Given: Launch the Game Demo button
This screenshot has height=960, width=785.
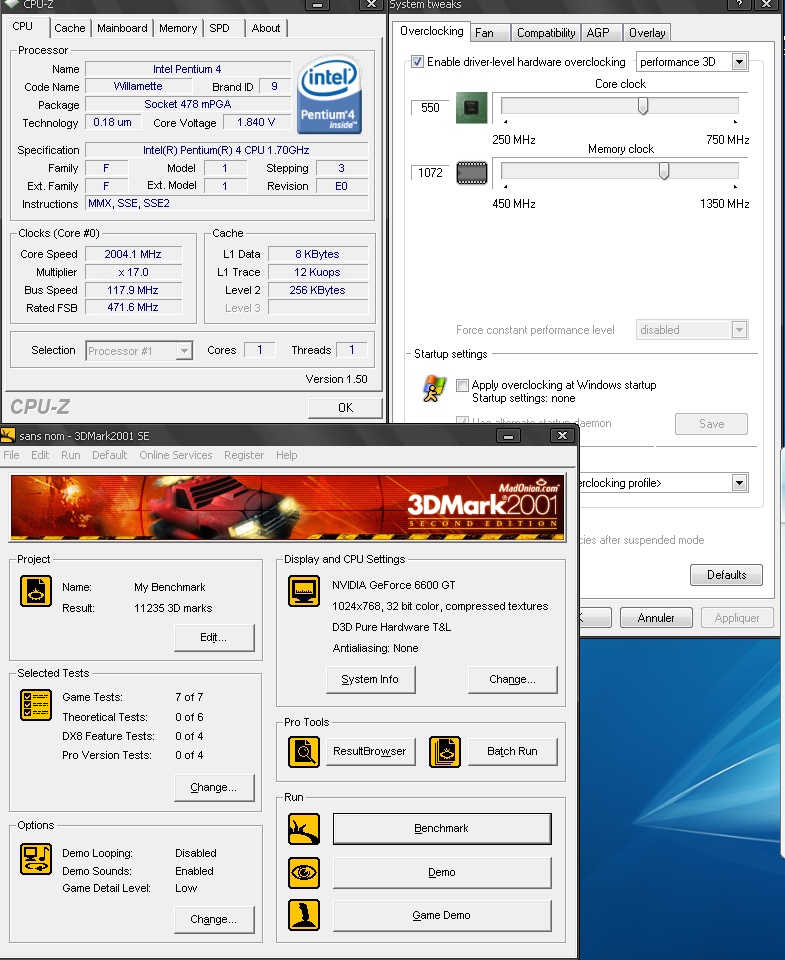Looking at the screenshot, I should click(442, 915).
